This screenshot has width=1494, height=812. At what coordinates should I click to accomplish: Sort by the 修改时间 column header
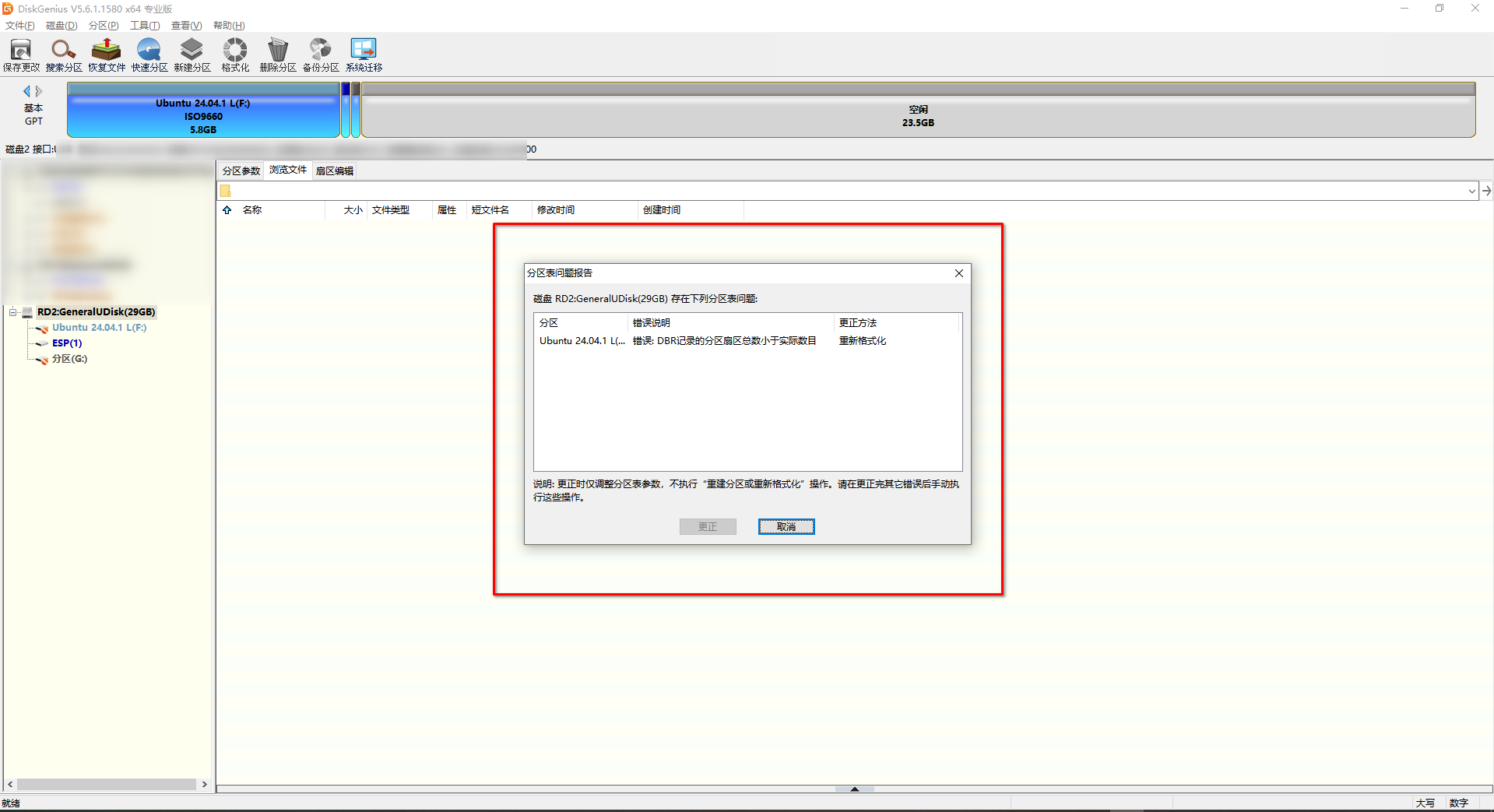pos(585,210)
